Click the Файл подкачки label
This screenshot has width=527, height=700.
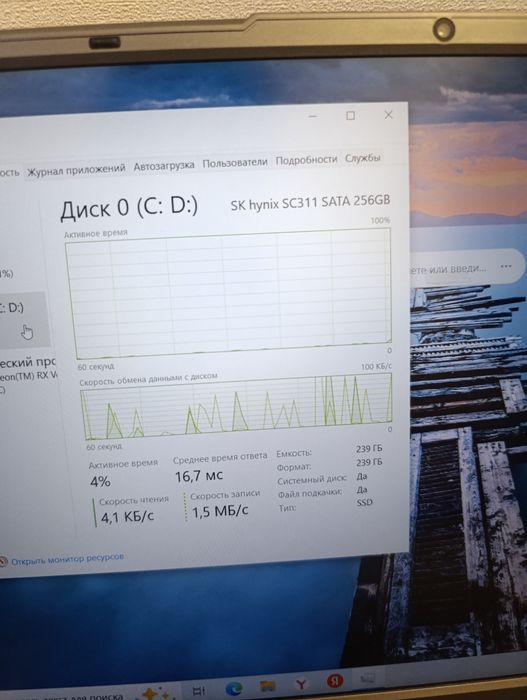coord(310,493)
